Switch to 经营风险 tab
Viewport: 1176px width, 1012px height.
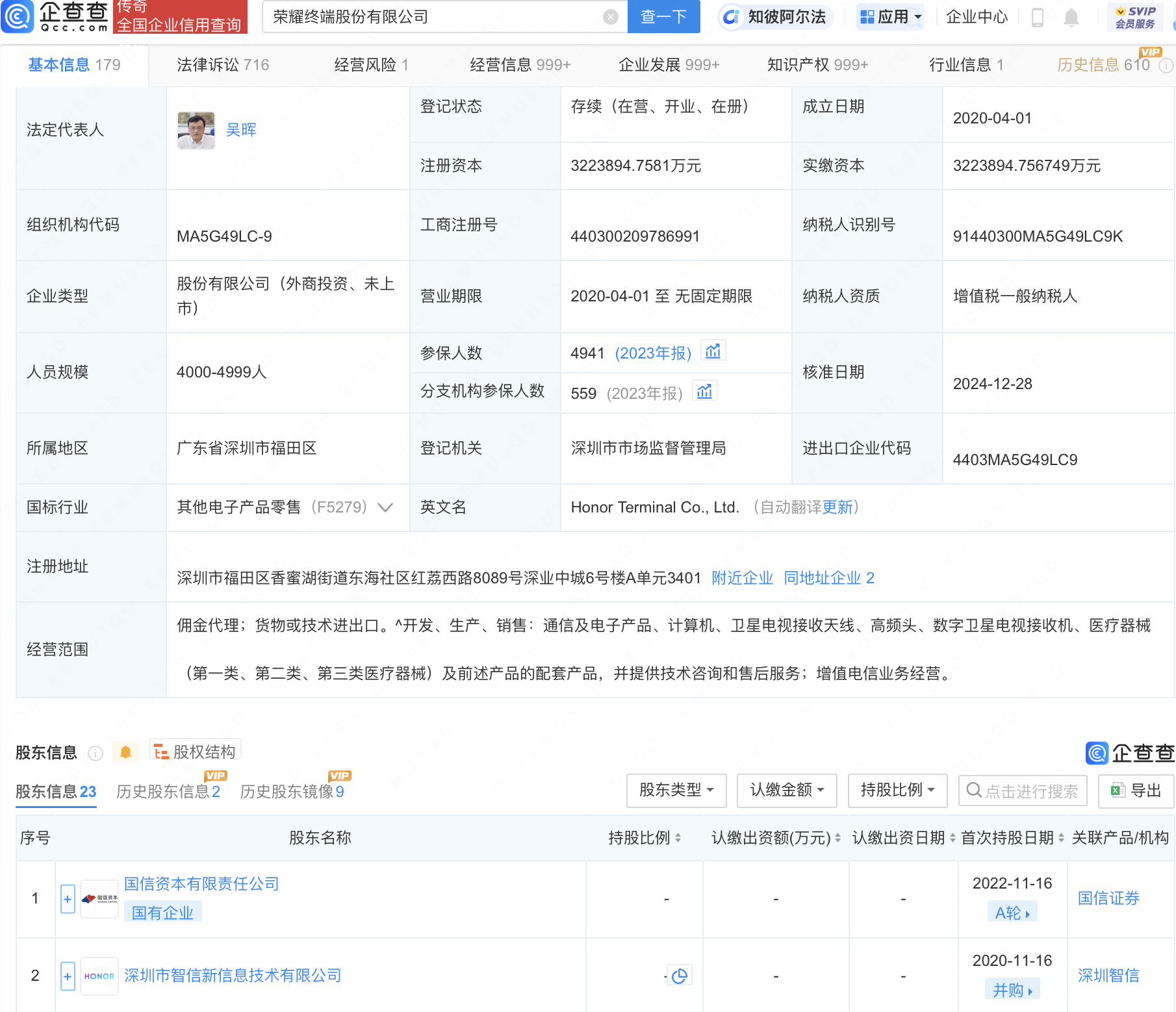(x=371, y=65)
